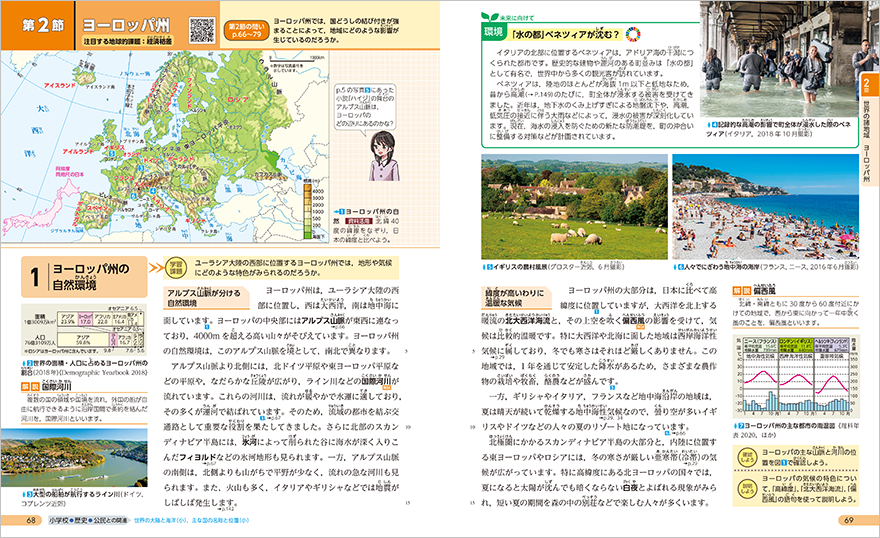Image resolution: width=880 pixels, height=538 pixels.
Task: Click the climate graph of European cities
Action: coord(796,378)
